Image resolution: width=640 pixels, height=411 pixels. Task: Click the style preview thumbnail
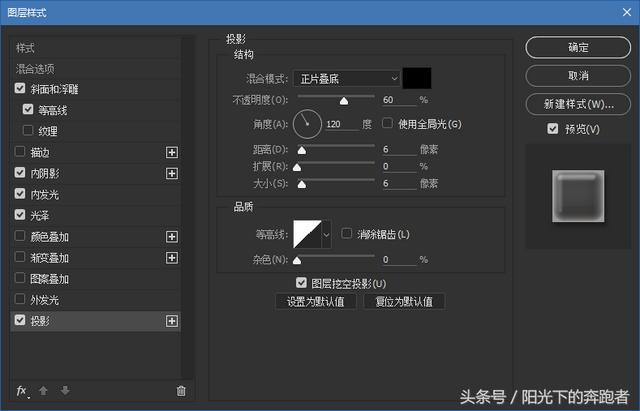[578, 196]
